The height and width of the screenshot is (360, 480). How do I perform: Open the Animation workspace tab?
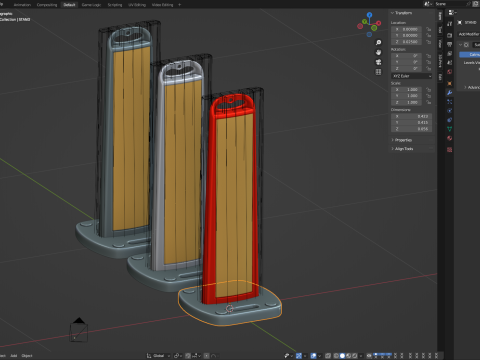(22, 5)
